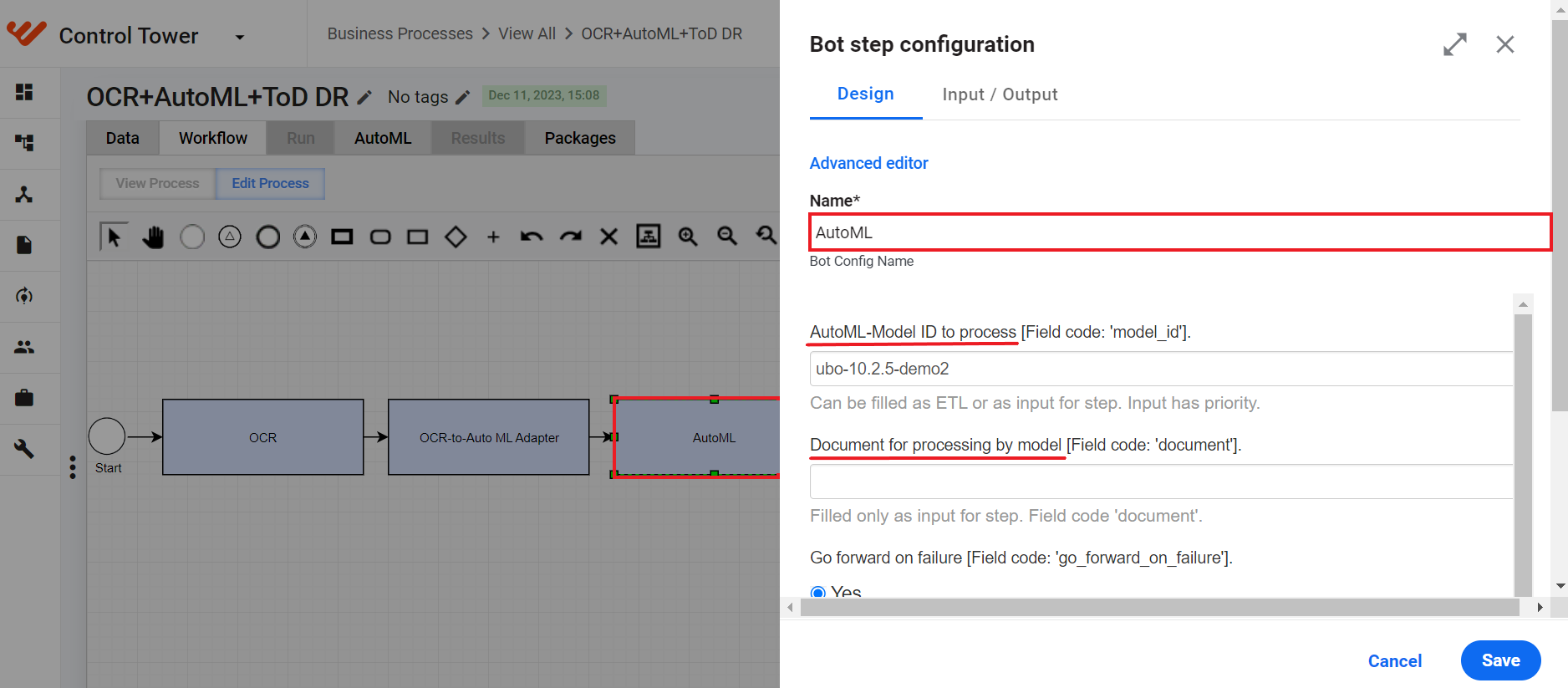
Task: Activate the hand pan tool
Action: [153, 237]
